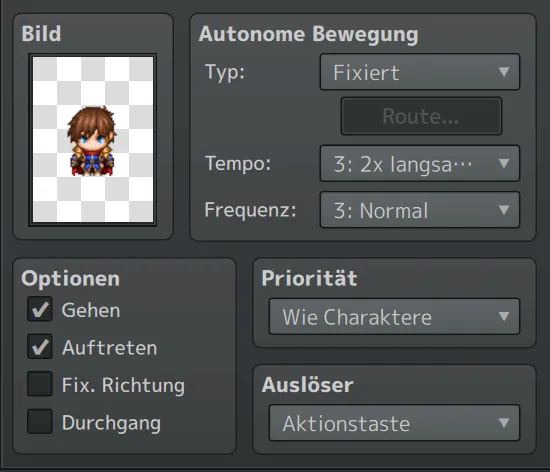Toggle the Gehen checkbox
Viewport: 550px width, 472px height.
40,309
